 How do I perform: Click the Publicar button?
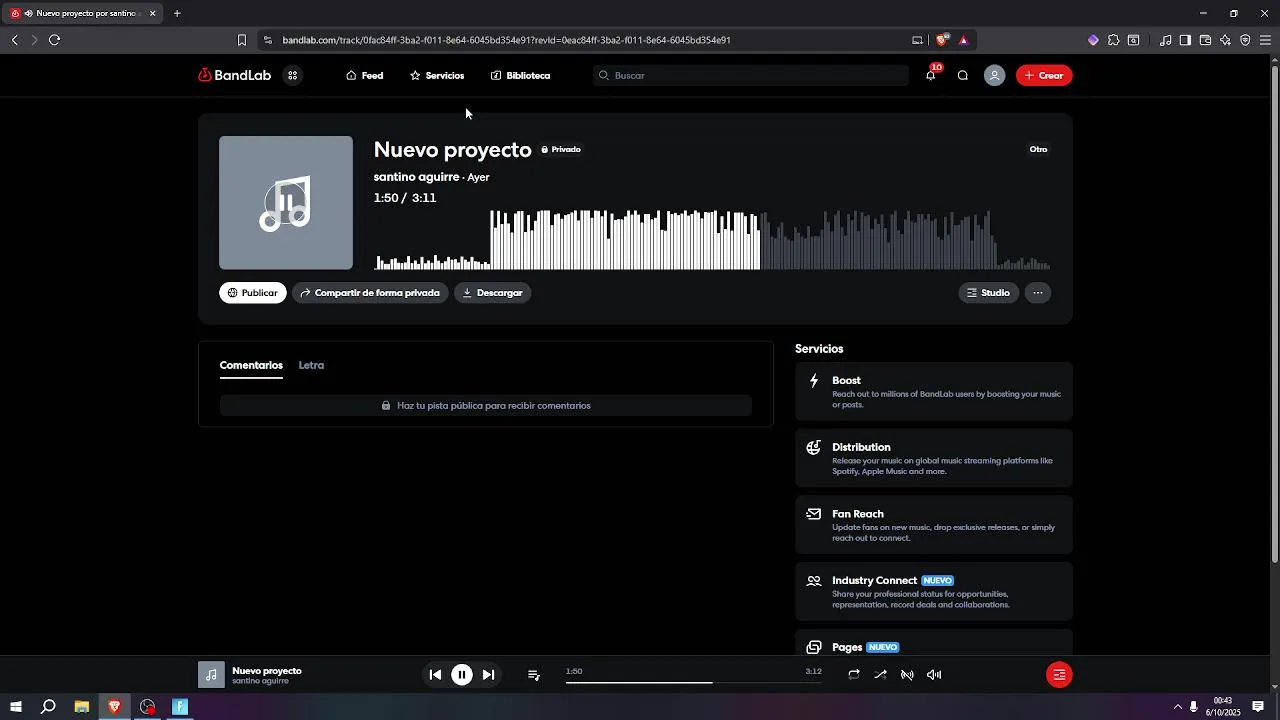253,293
